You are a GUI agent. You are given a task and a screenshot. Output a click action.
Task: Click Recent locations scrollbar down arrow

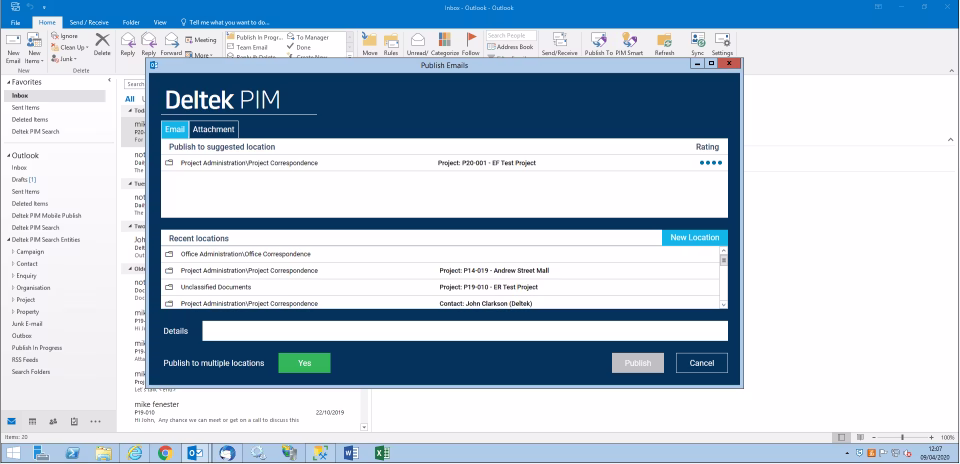(724, 304)
